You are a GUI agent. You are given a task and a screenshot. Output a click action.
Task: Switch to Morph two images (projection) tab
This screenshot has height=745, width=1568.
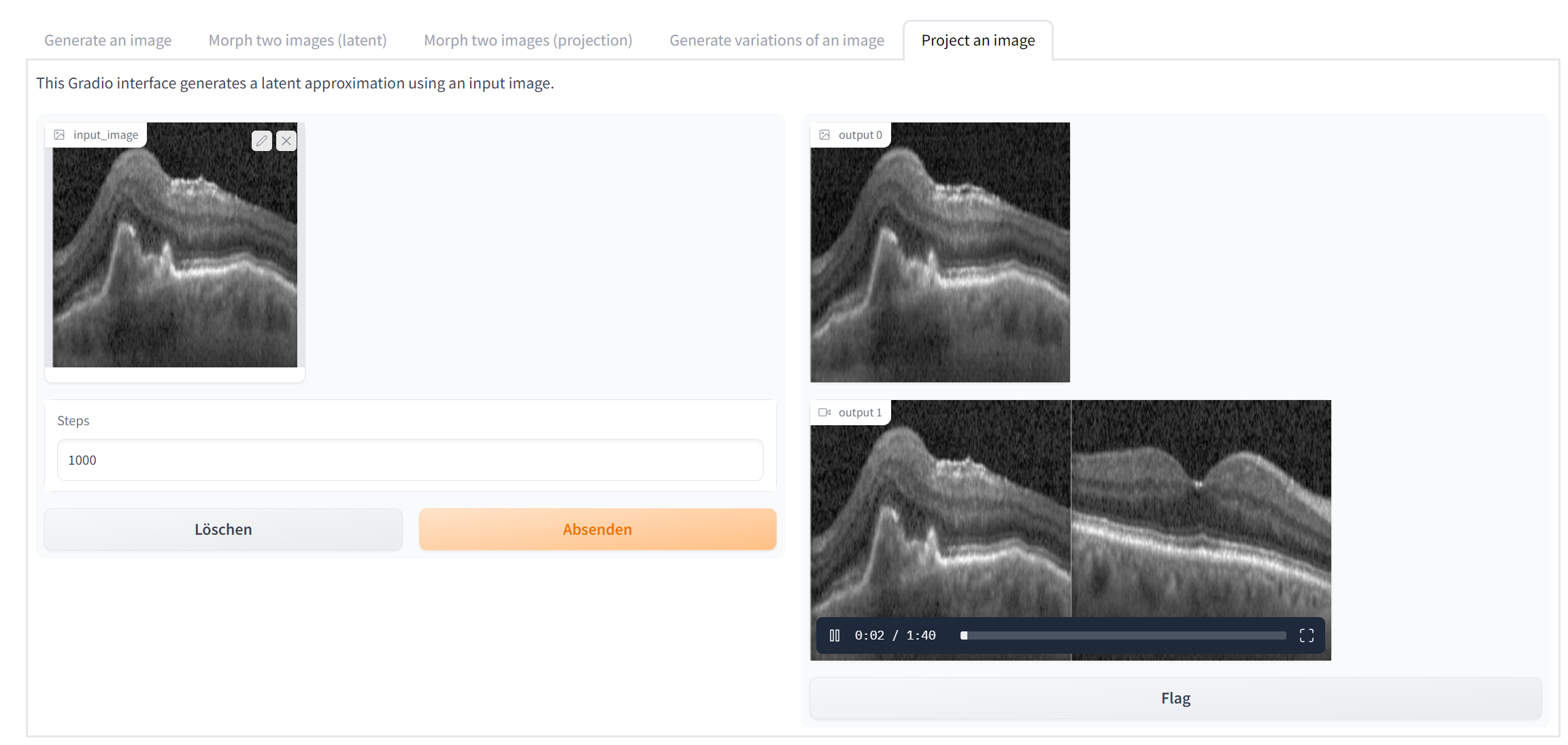(528, 40)
